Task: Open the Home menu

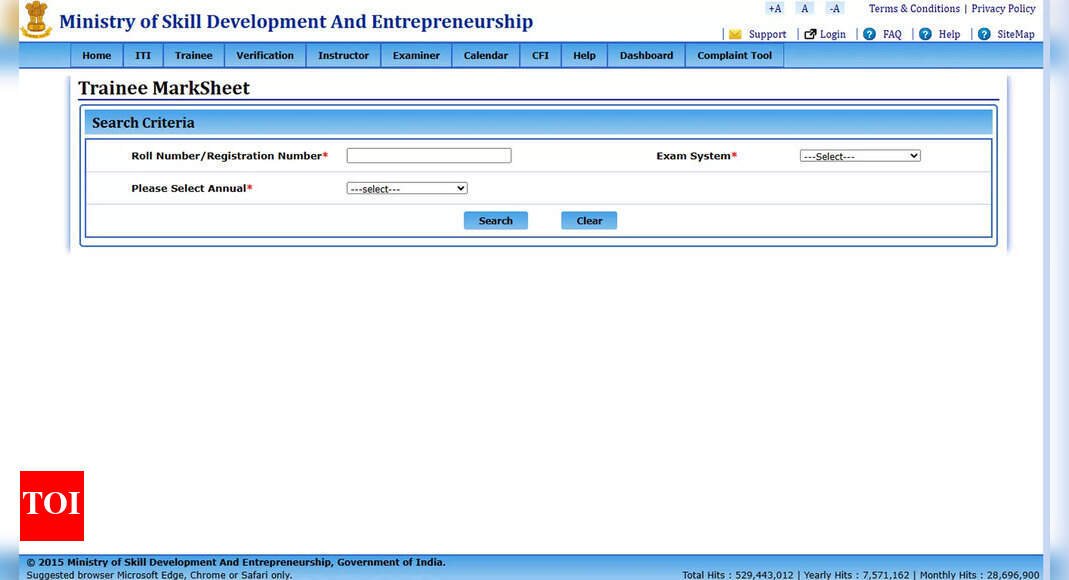Action: 97,55
